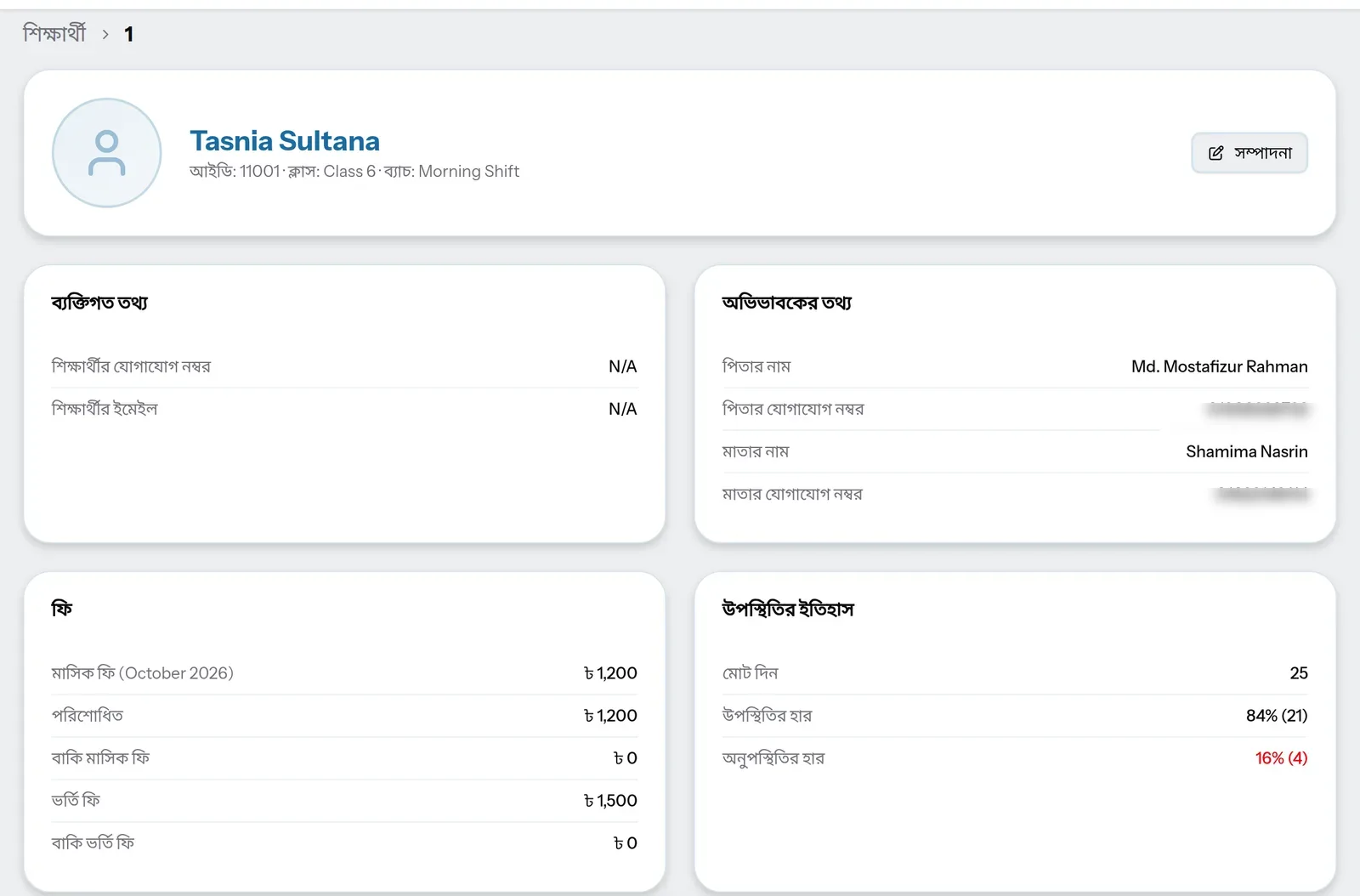Image resolution: width=1360 pixels, height=896 pixels.
Task: Select mother's name Shamima Nasrin
Action: click(x=1247, y=451)
